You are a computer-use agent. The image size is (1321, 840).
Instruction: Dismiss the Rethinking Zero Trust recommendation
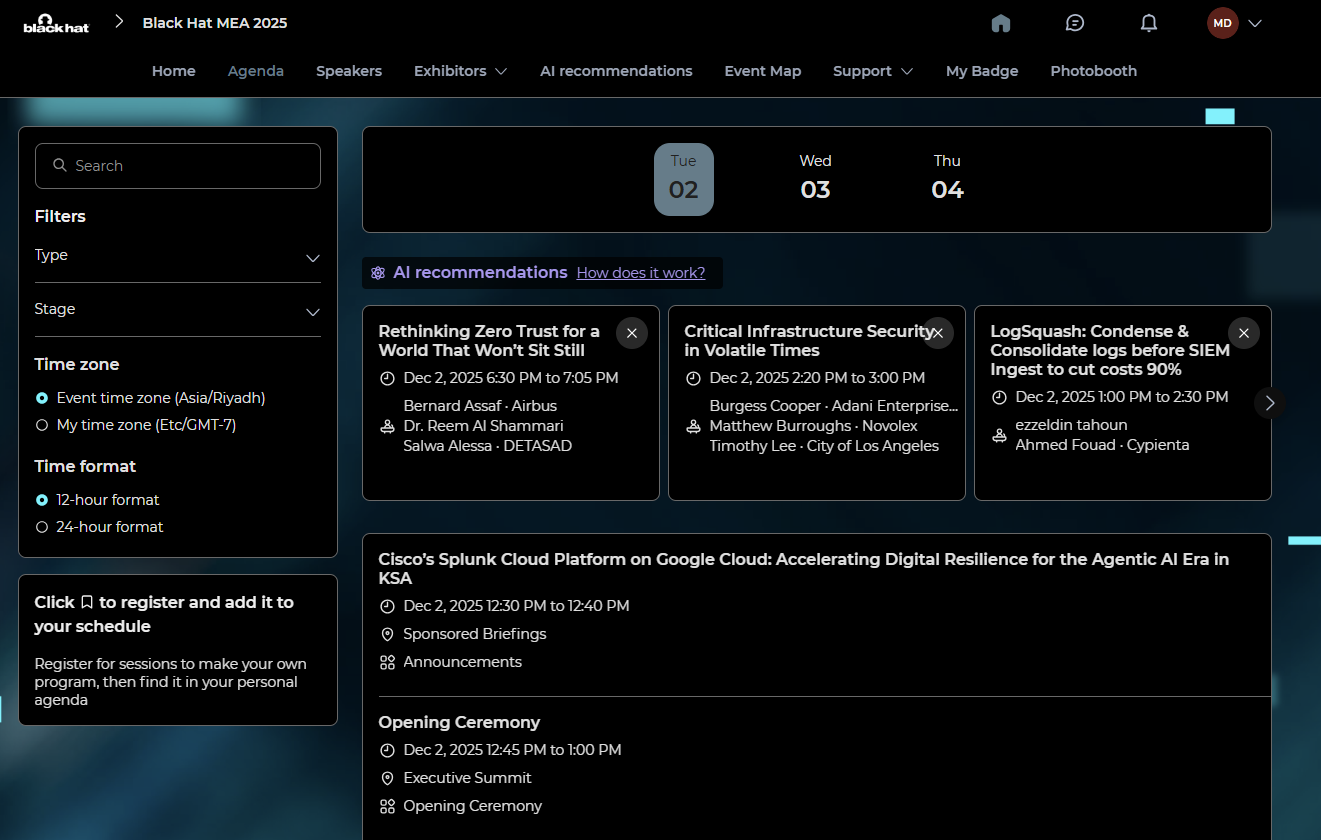point(632,333)
